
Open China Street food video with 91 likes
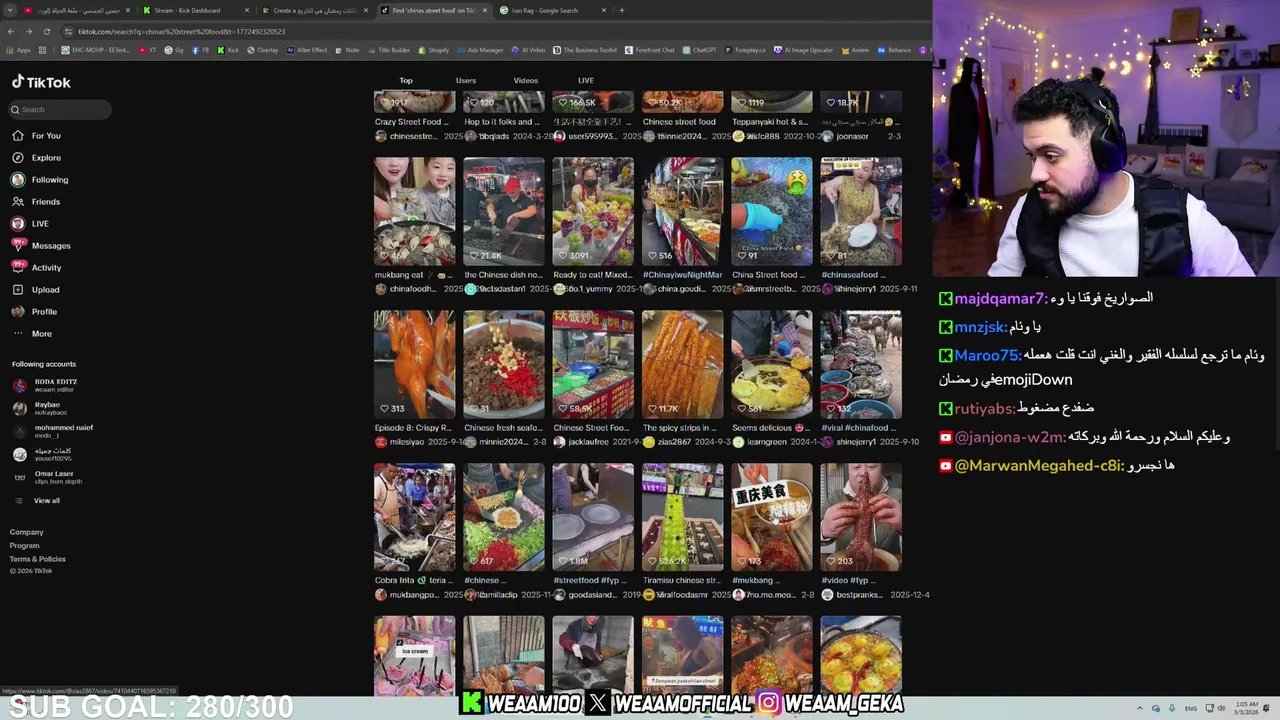(x=772, y=211)
